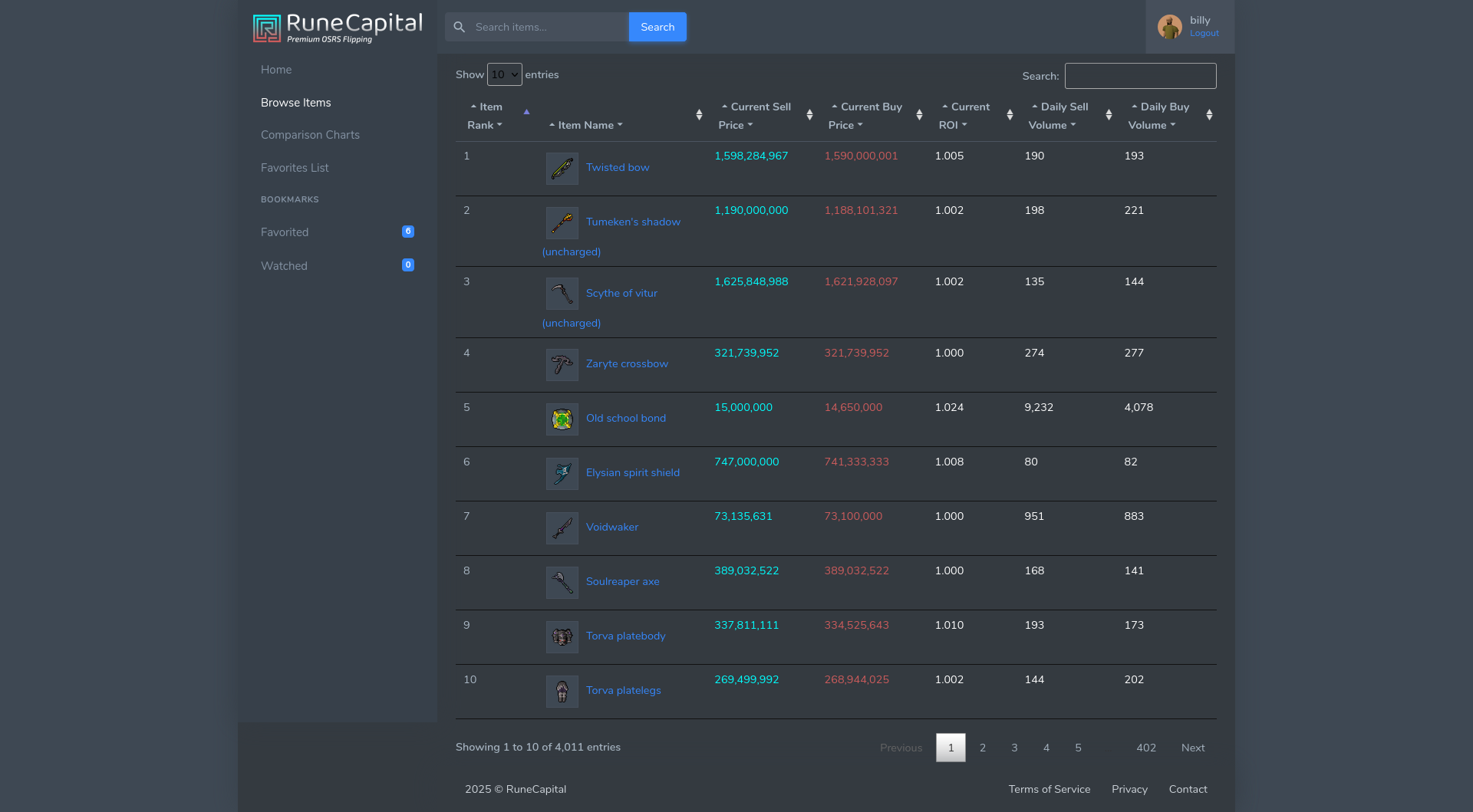Sort by Daily Sell Volume column
Image resolution: width=1473 pixels, height=812 pixels.
[1058, 116]
